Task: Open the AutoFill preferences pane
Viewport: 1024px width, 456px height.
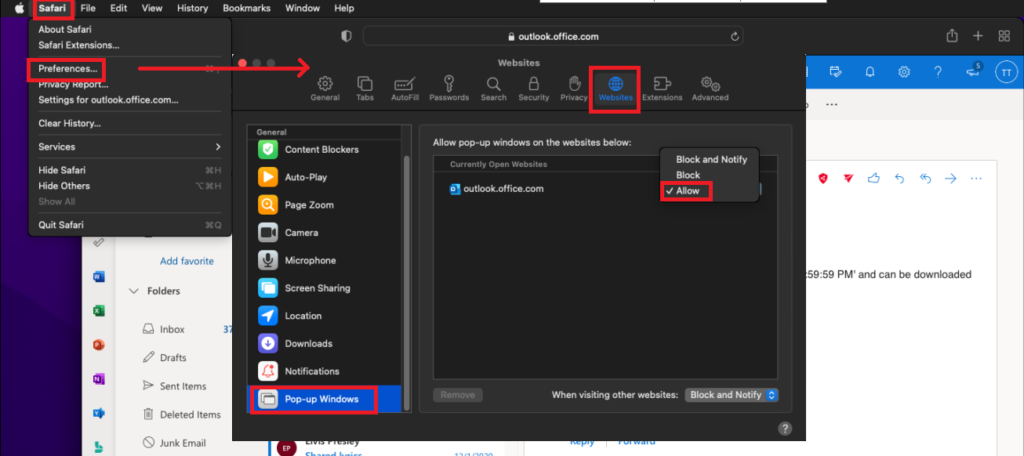Action: [405, 88]
